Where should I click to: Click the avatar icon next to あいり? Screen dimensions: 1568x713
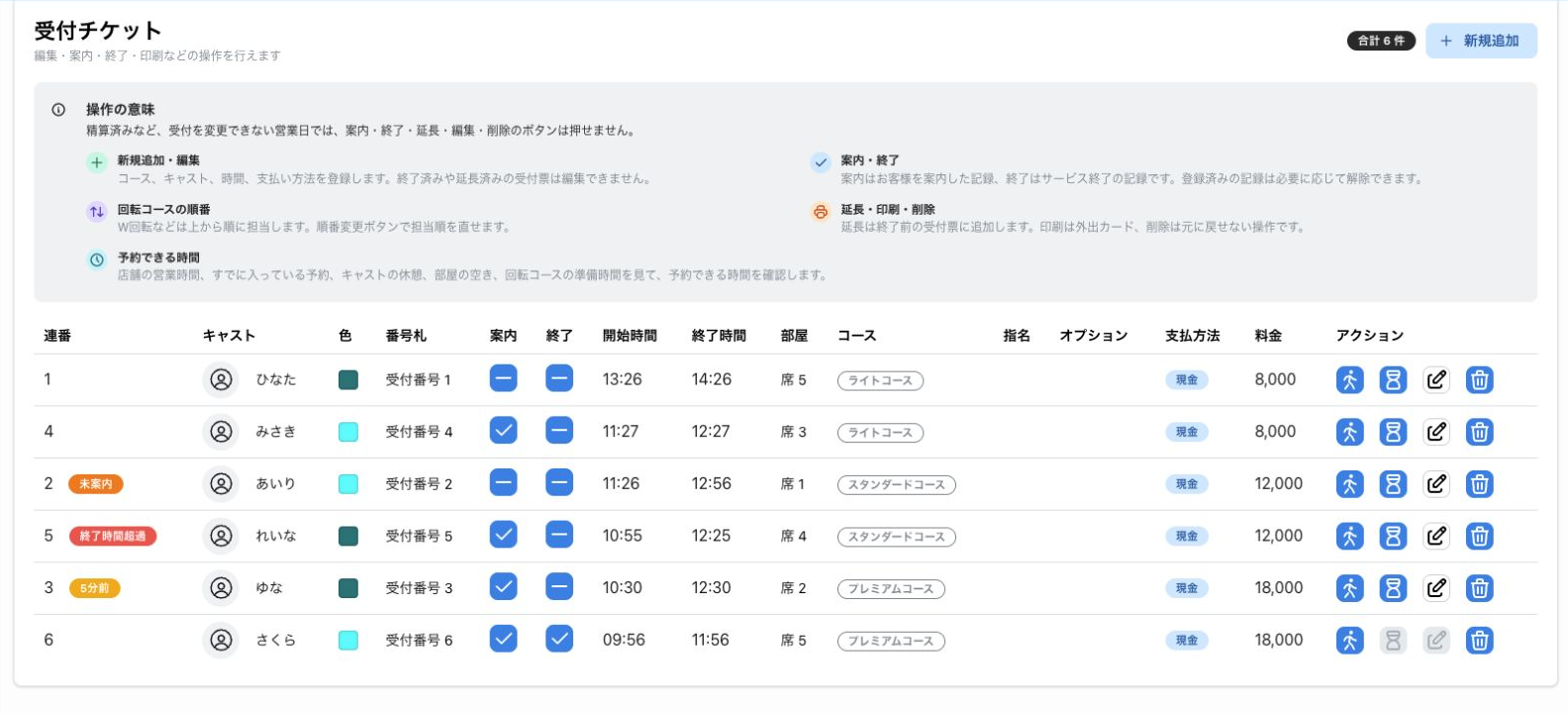(221, 484)
